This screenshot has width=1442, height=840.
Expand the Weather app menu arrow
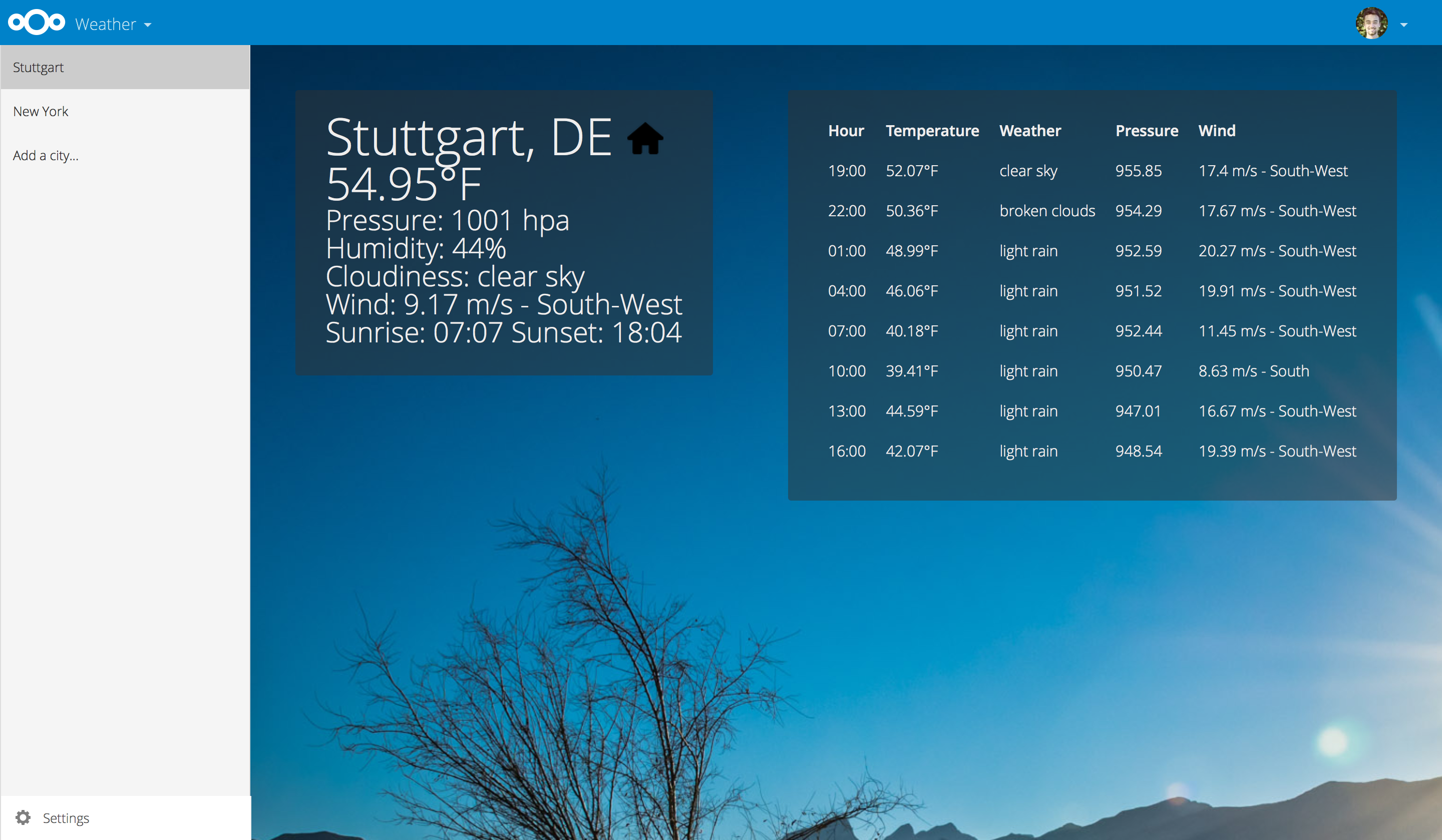coord(148,25)
